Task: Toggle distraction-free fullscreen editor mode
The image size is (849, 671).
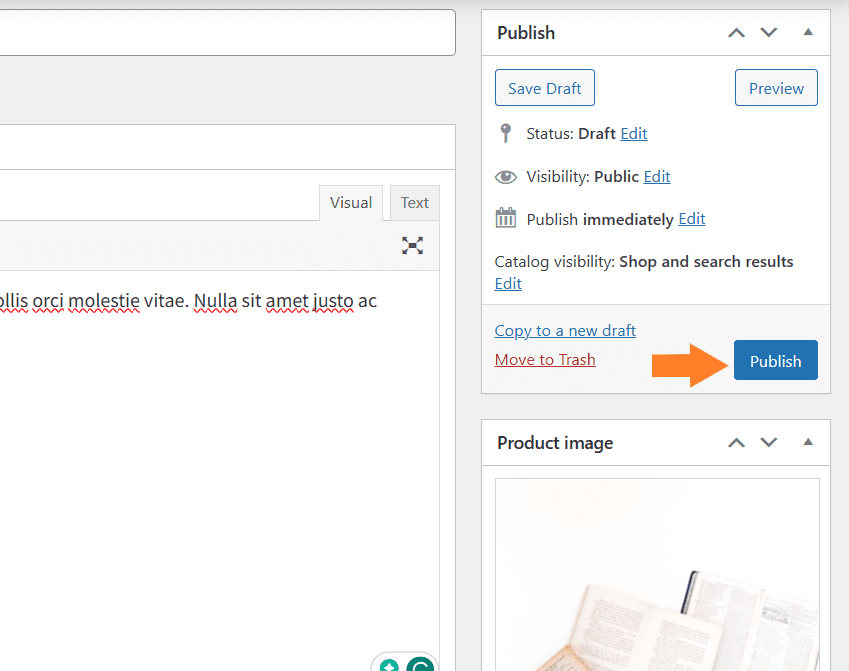Action: (x=412, y=245)
